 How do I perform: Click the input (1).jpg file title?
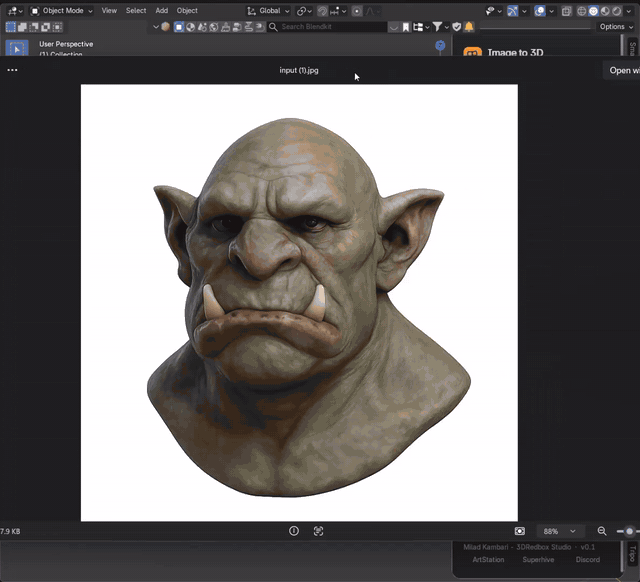pos(299,70)
